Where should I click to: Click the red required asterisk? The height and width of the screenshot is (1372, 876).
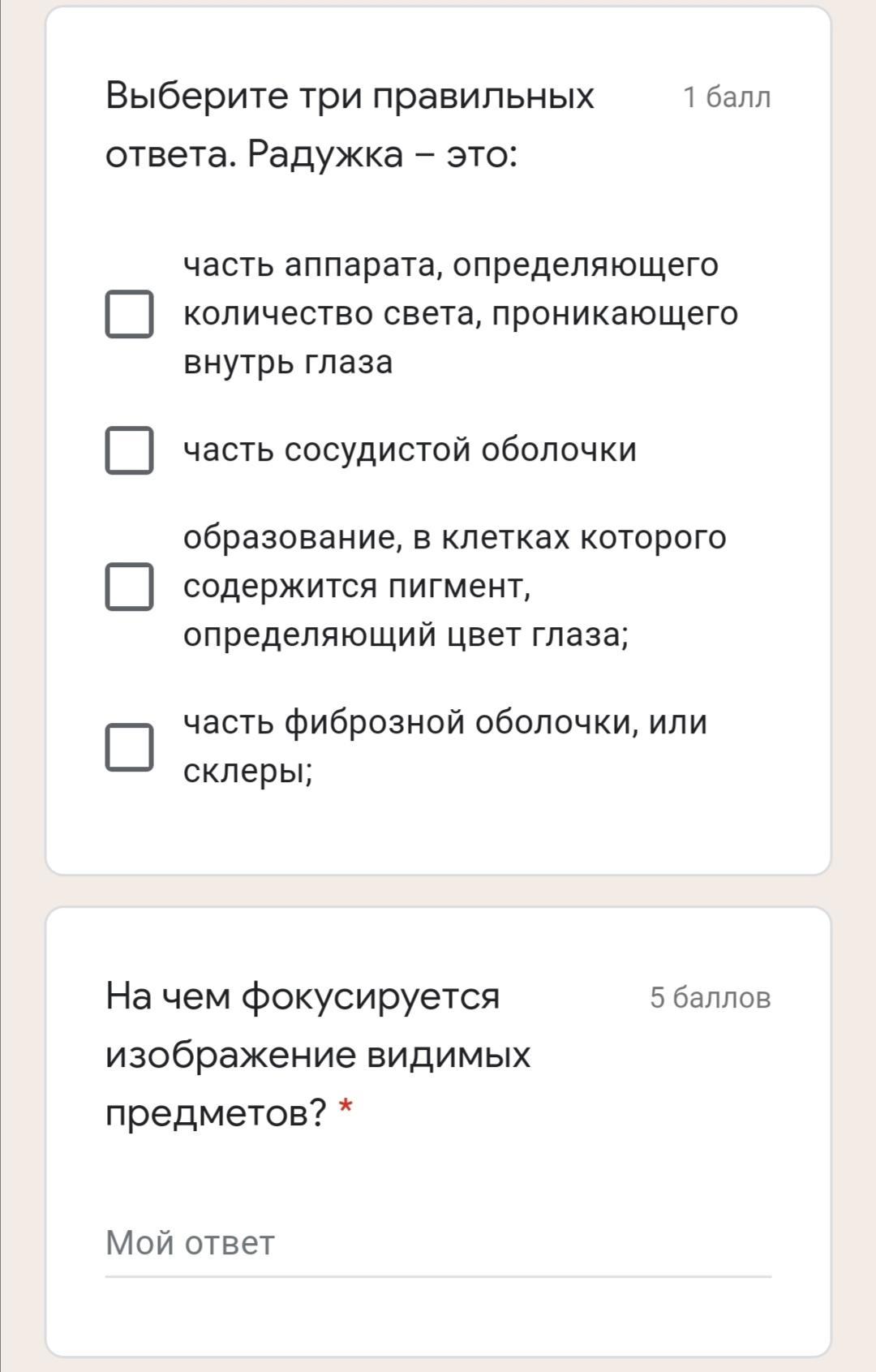(346, 1107)
